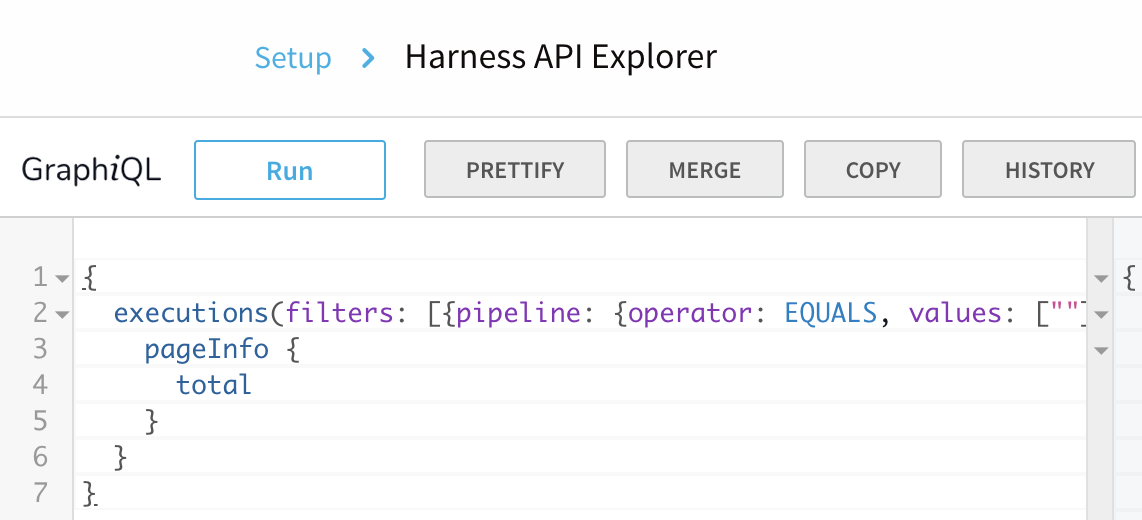Collapse the top fold arrow in the result pane
The width and height of the screenshot is (1142, 520).
(1101, 278)
